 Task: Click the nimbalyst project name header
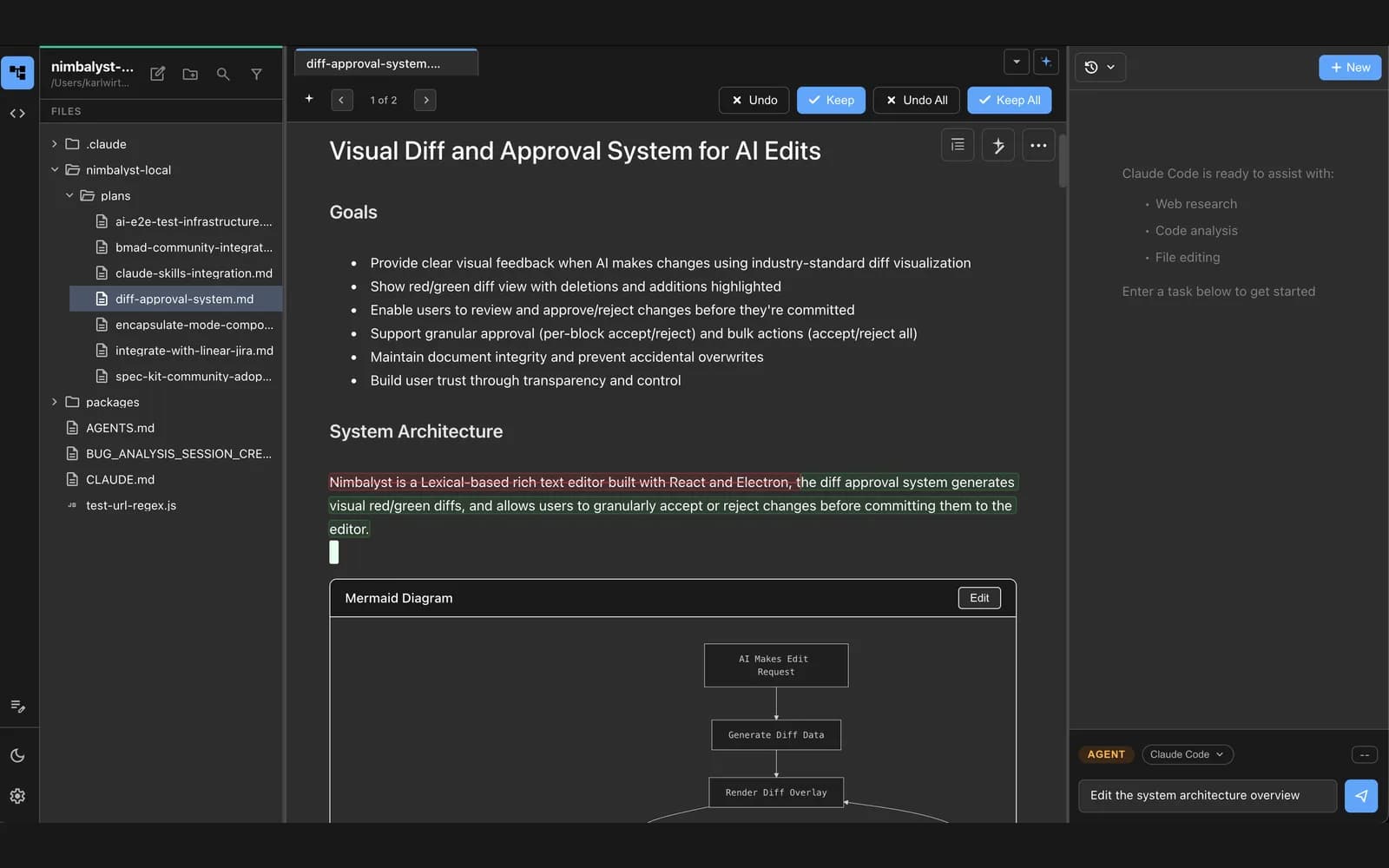[x=92, y=67]
